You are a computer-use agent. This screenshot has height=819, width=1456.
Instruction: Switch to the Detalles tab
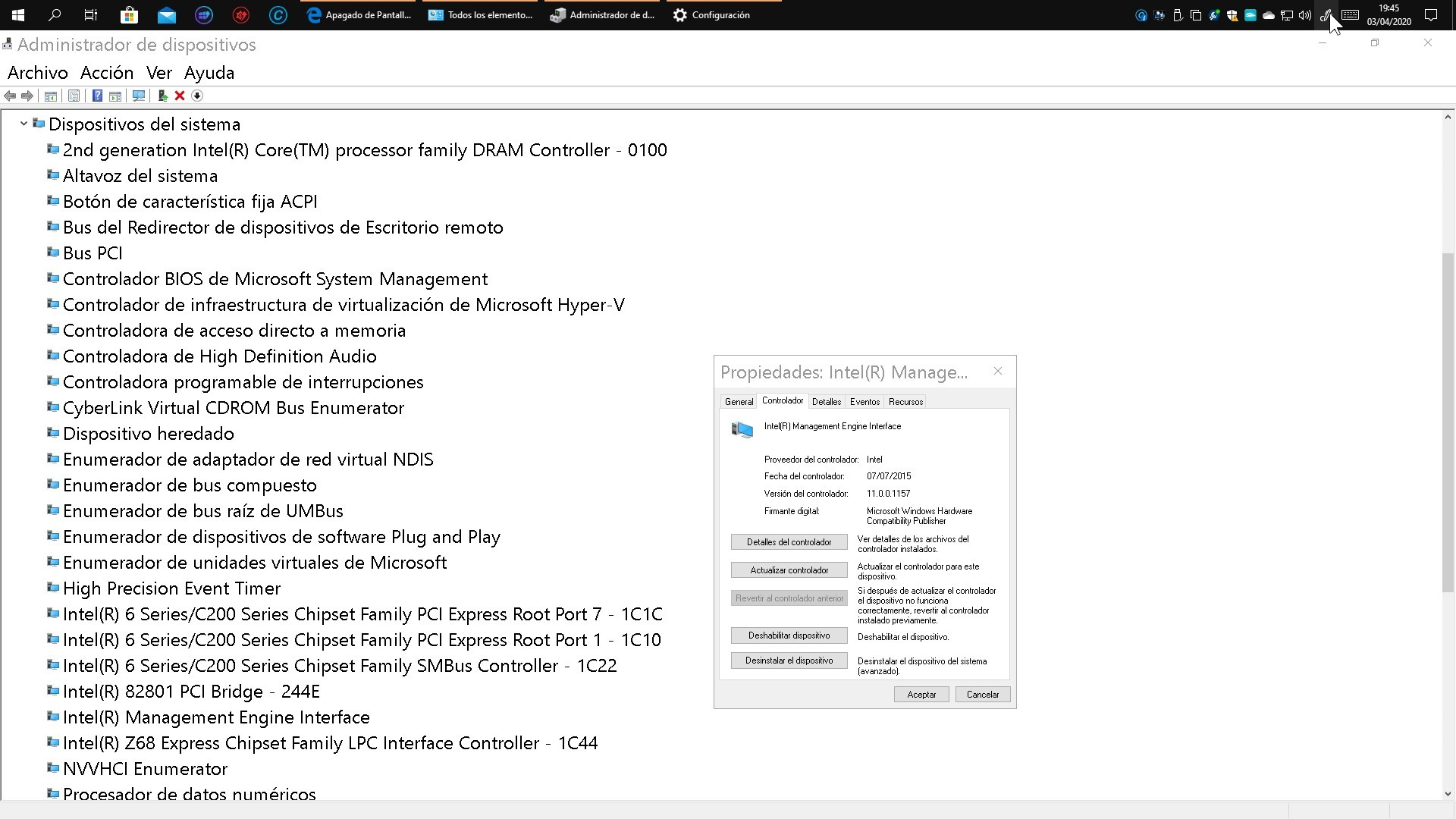coord(826,402)
